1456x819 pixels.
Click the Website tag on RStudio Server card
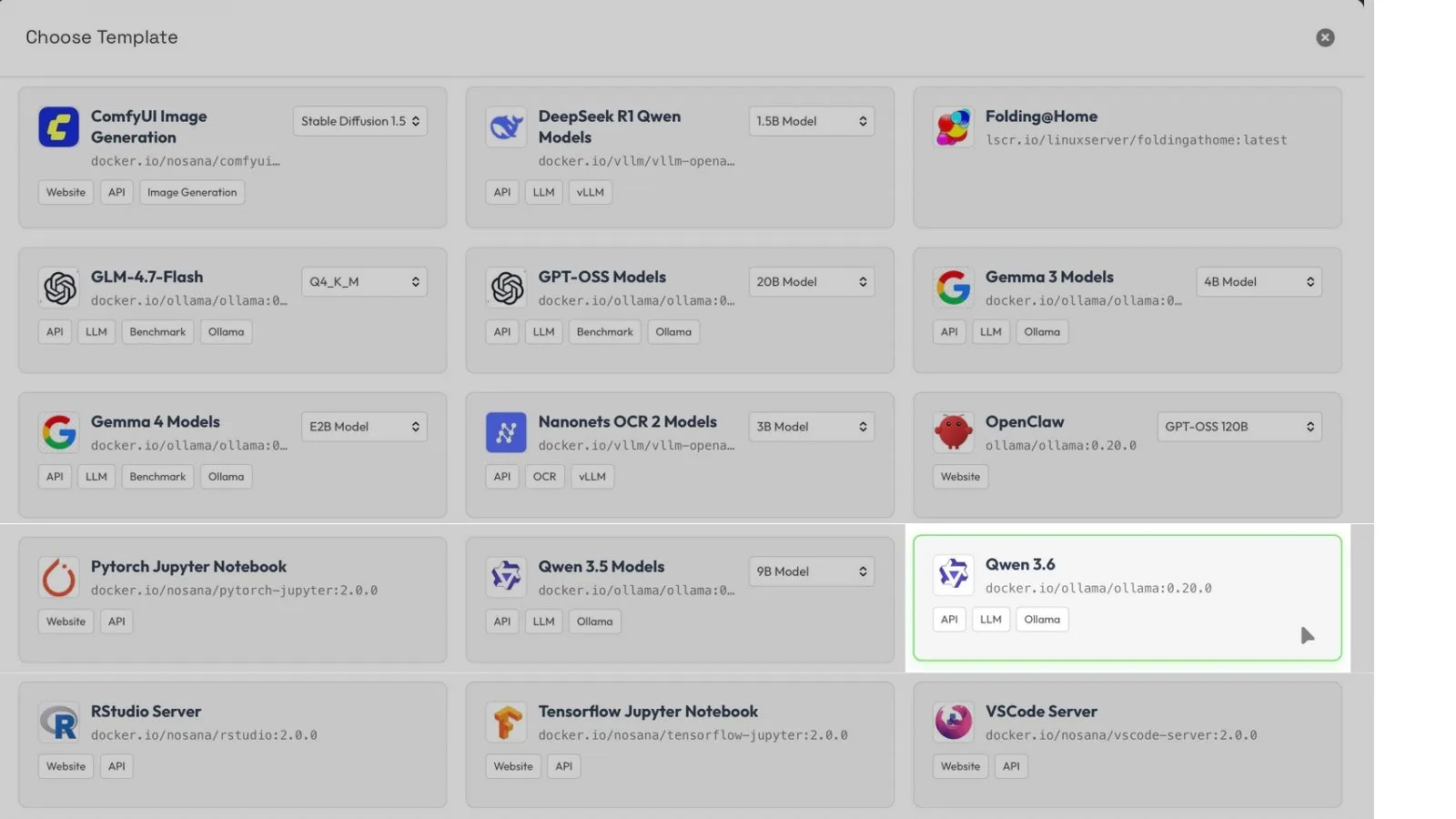click(66, 766)
